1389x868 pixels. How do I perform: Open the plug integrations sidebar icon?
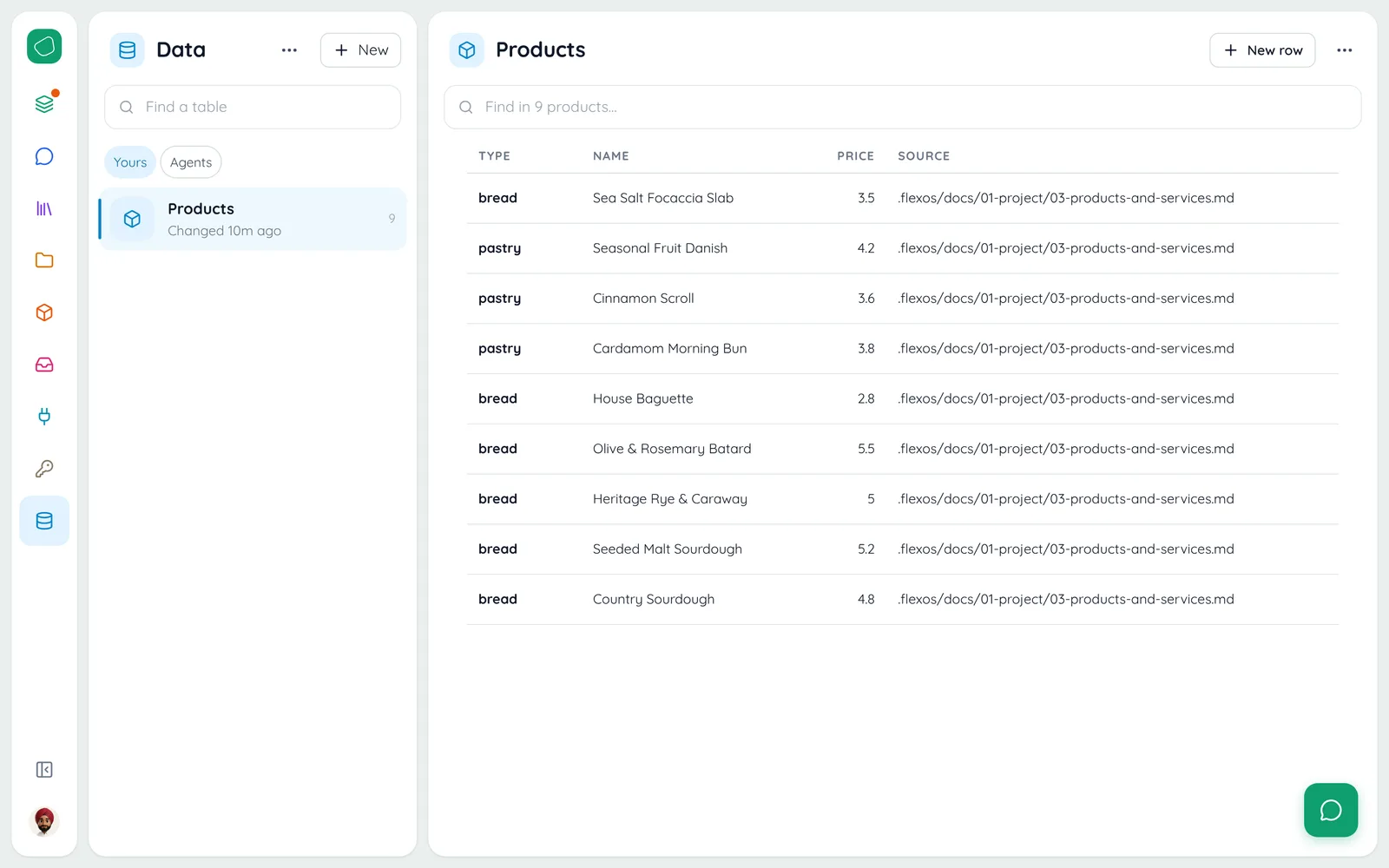(x=44, y=417)
